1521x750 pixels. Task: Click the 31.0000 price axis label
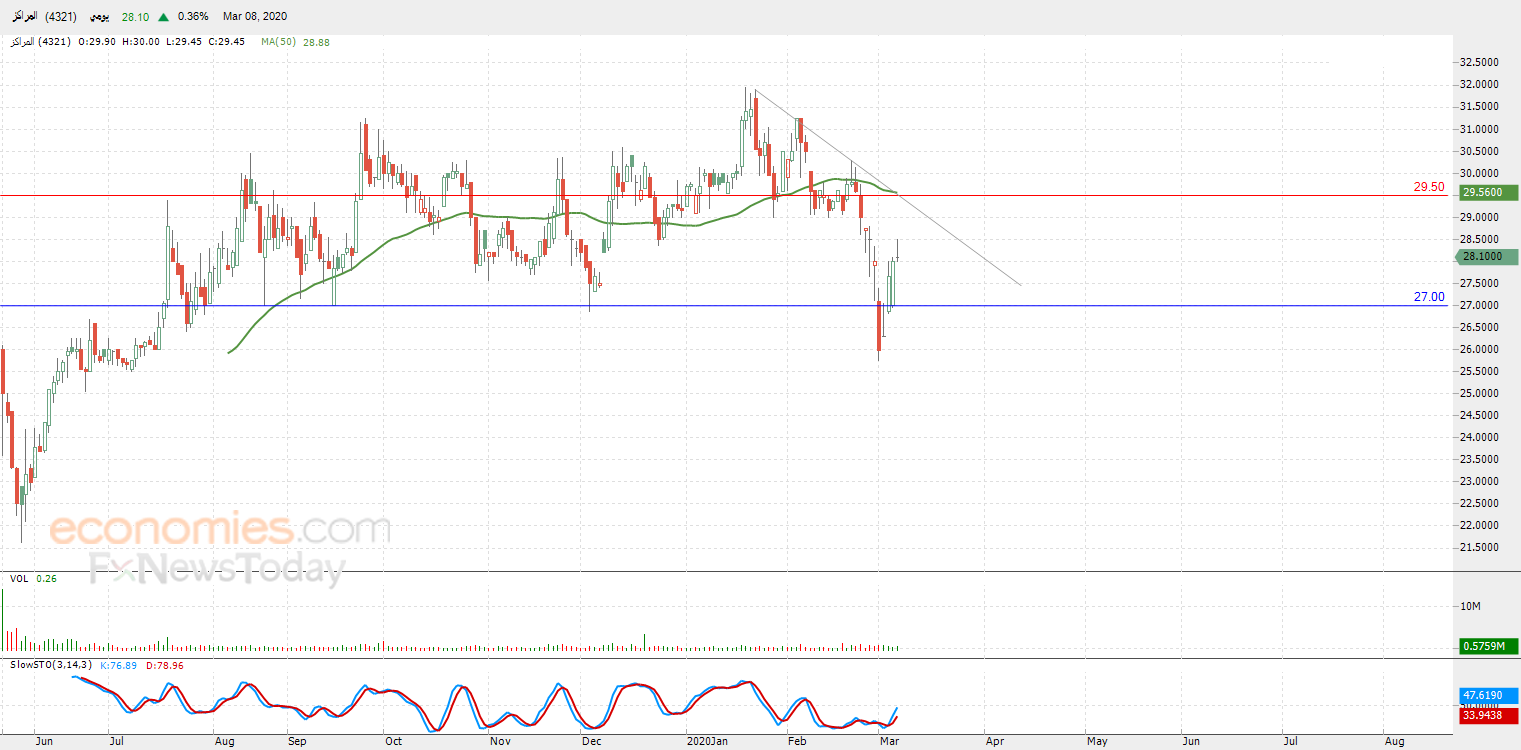[x=1481, y=129]
